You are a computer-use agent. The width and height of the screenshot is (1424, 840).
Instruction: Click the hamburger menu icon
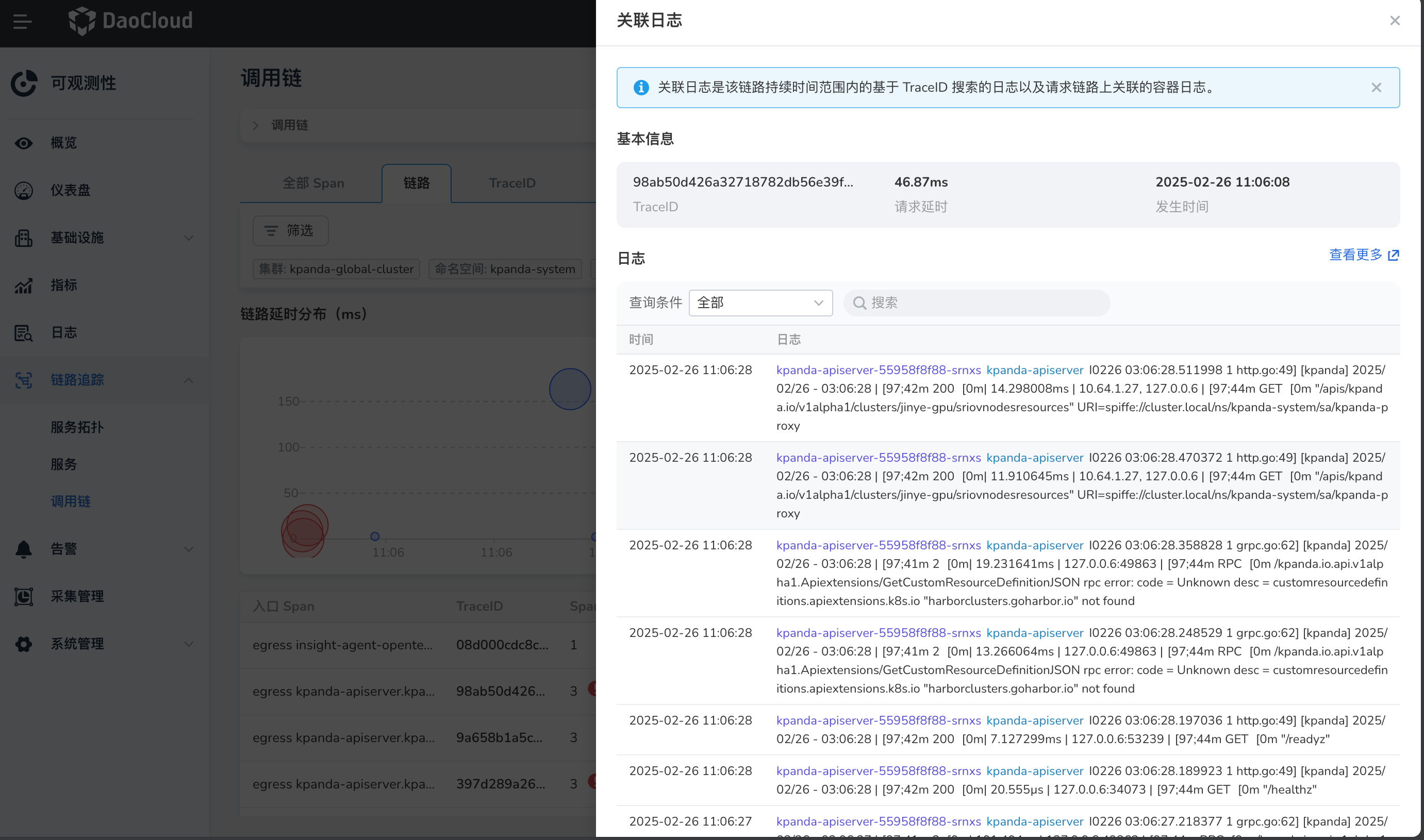point(22,22)
